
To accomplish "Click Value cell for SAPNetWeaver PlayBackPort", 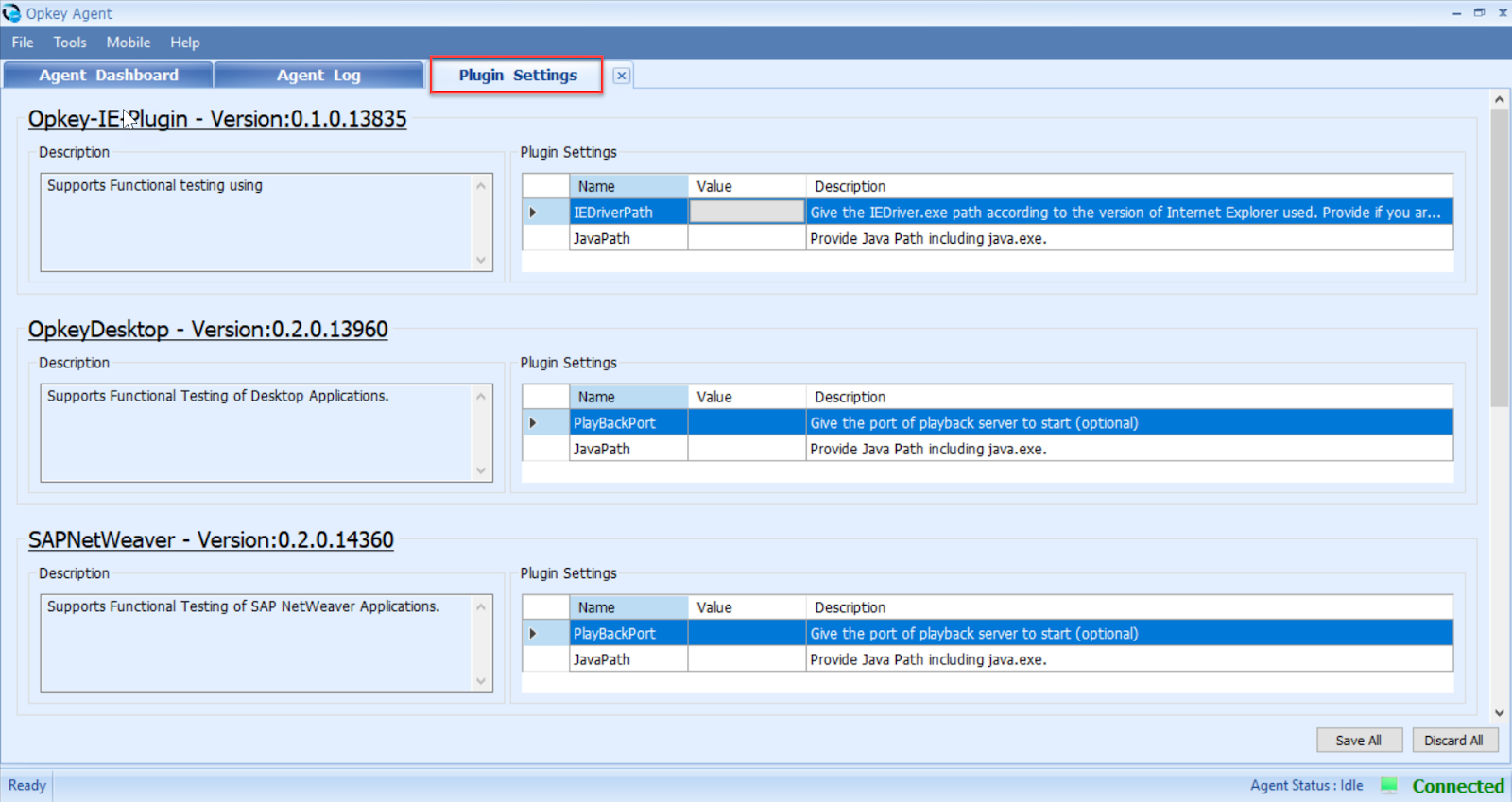I will pyautogui.click(x=747, y=634).
